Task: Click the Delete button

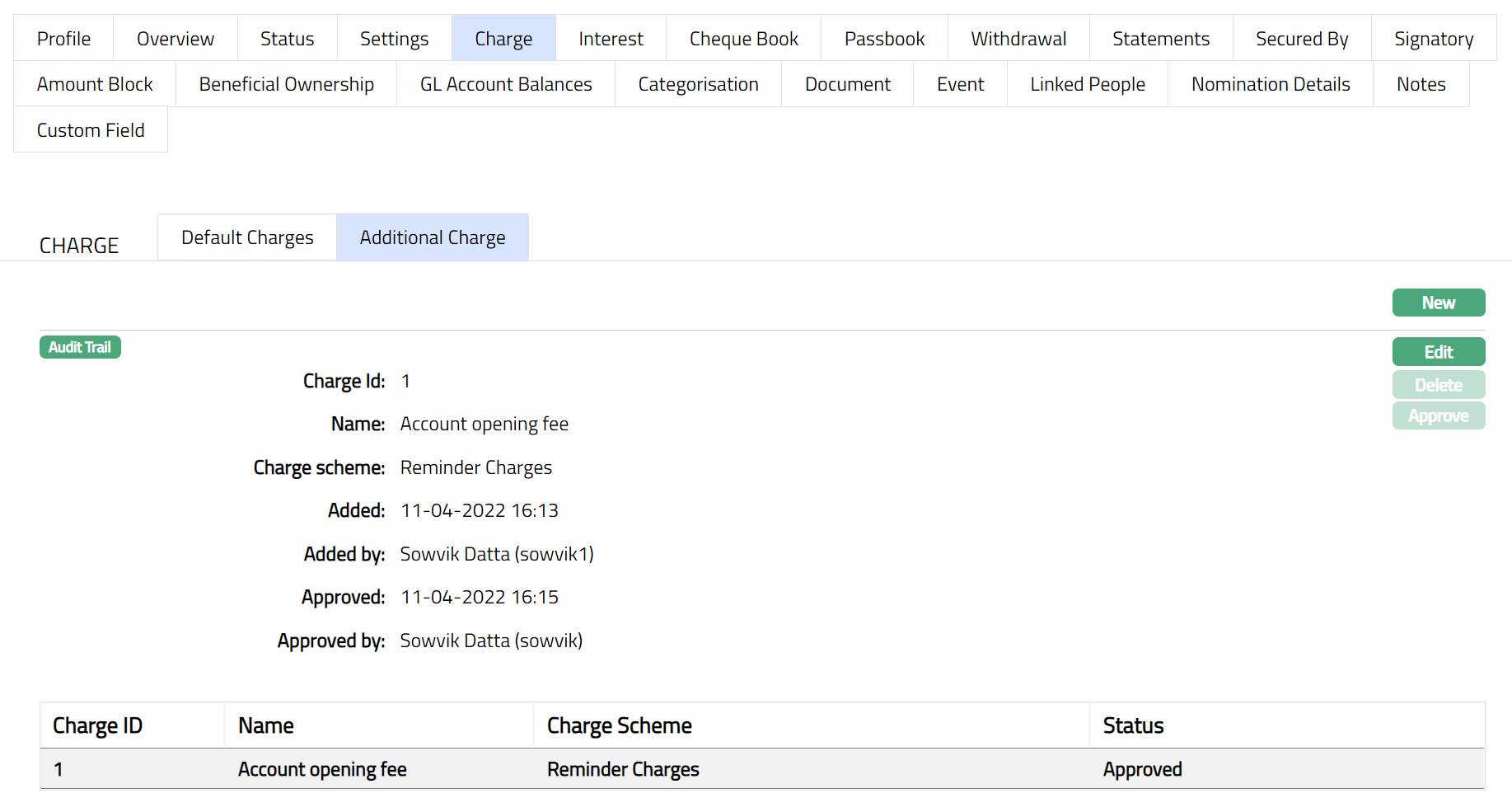Action: 1438,385
